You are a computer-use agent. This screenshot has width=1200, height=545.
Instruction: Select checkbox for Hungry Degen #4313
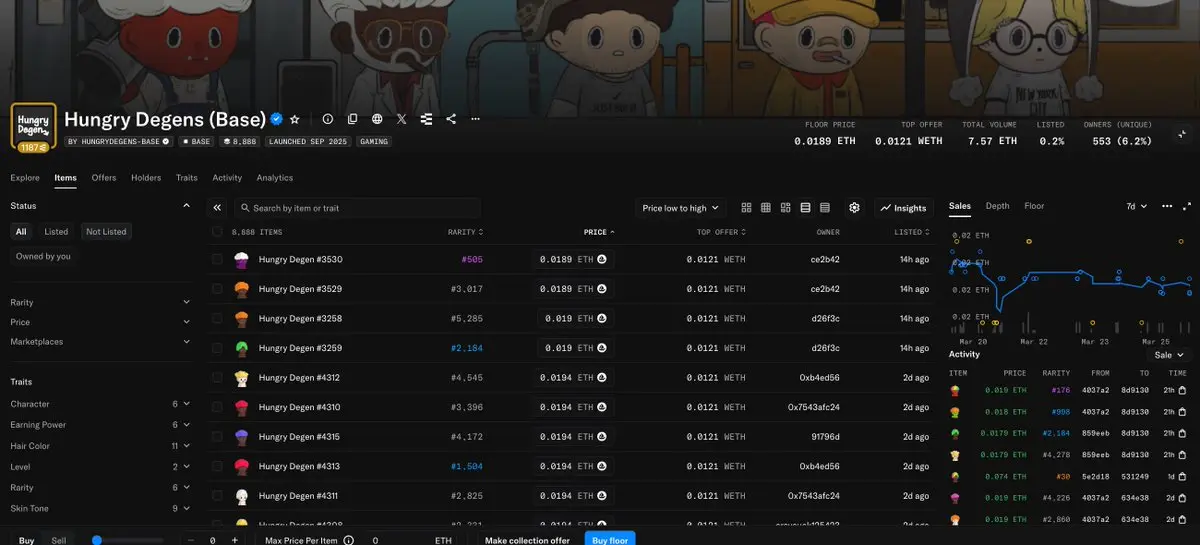coord(217,466)
